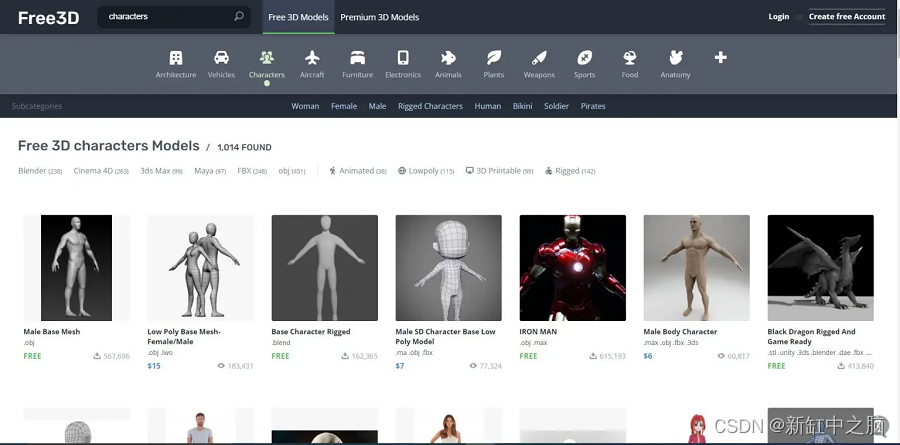Click the Free3D logo
Viewport: 900px width, 445px height.
(48, 18)
